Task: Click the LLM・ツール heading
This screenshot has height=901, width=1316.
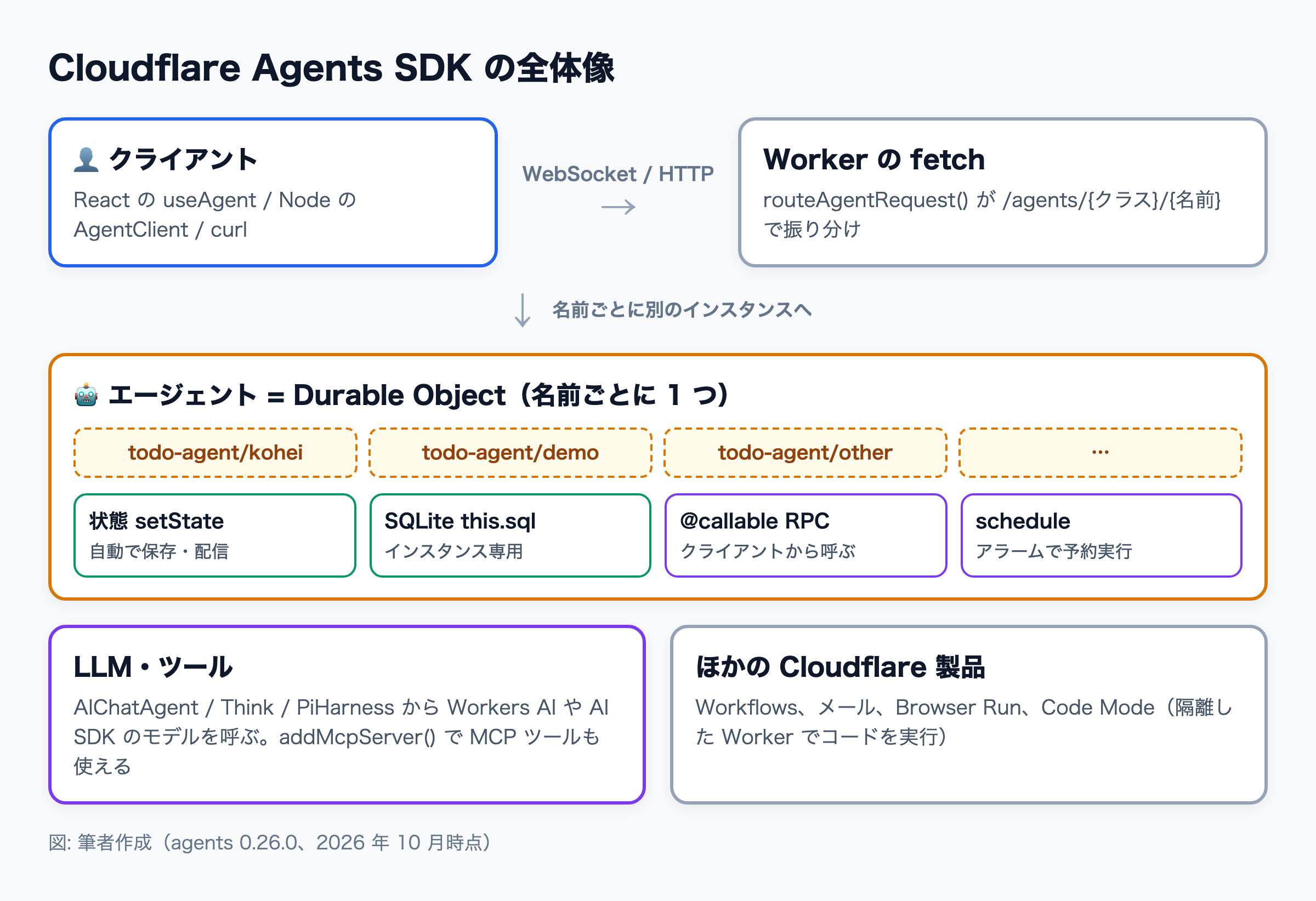Action: [153, 666]
